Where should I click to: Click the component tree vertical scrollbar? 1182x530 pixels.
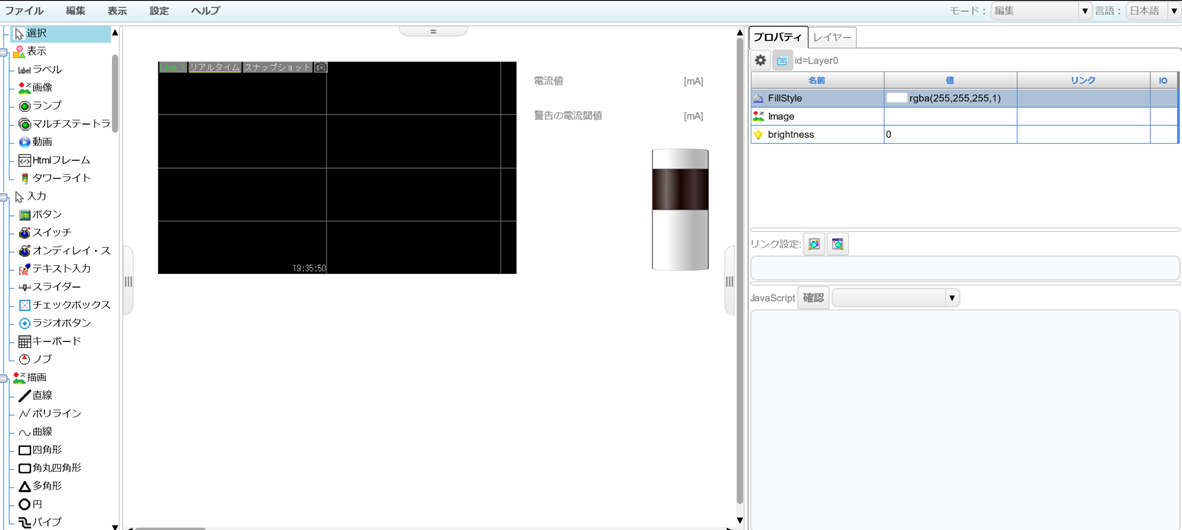[115, 93]
